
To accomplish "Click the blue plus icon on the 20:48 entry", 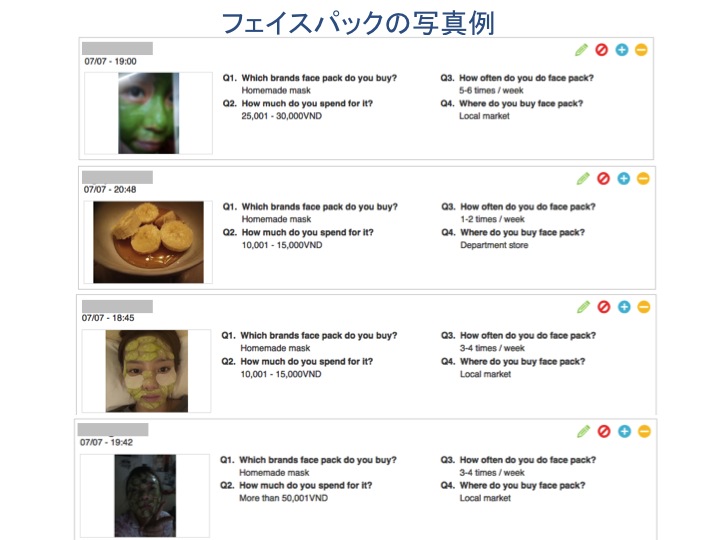I will tap(624, 179).
